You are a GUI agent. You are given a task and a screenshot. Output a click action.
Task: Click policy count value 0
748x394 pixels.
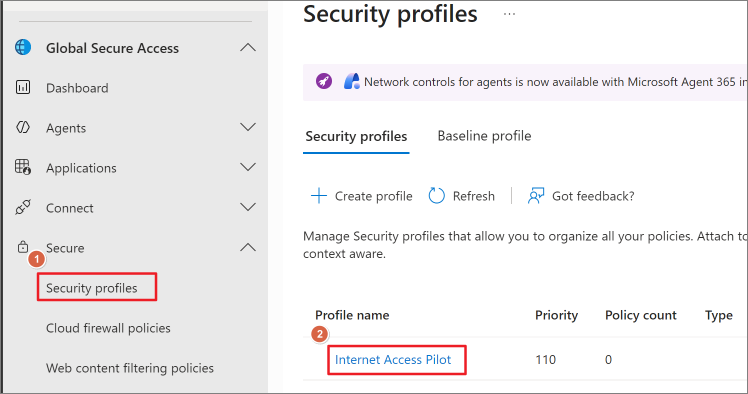[x=608, y=360]
